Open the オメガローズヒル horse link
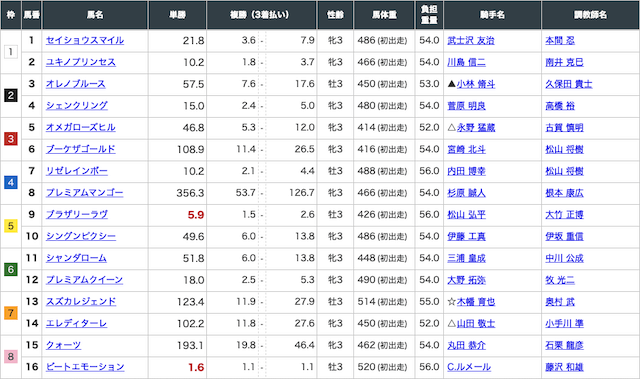The height and width of the screenshot is (379, 640). [80, 127]
